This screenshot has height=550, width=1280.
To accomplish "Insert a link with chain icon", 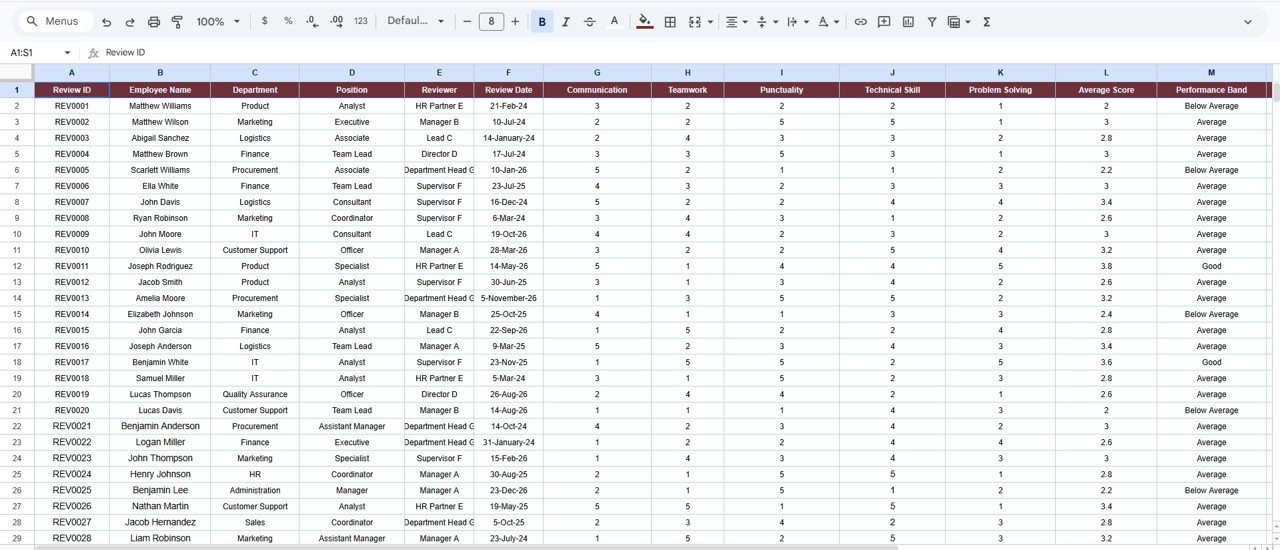I will [x=860, y=21].
